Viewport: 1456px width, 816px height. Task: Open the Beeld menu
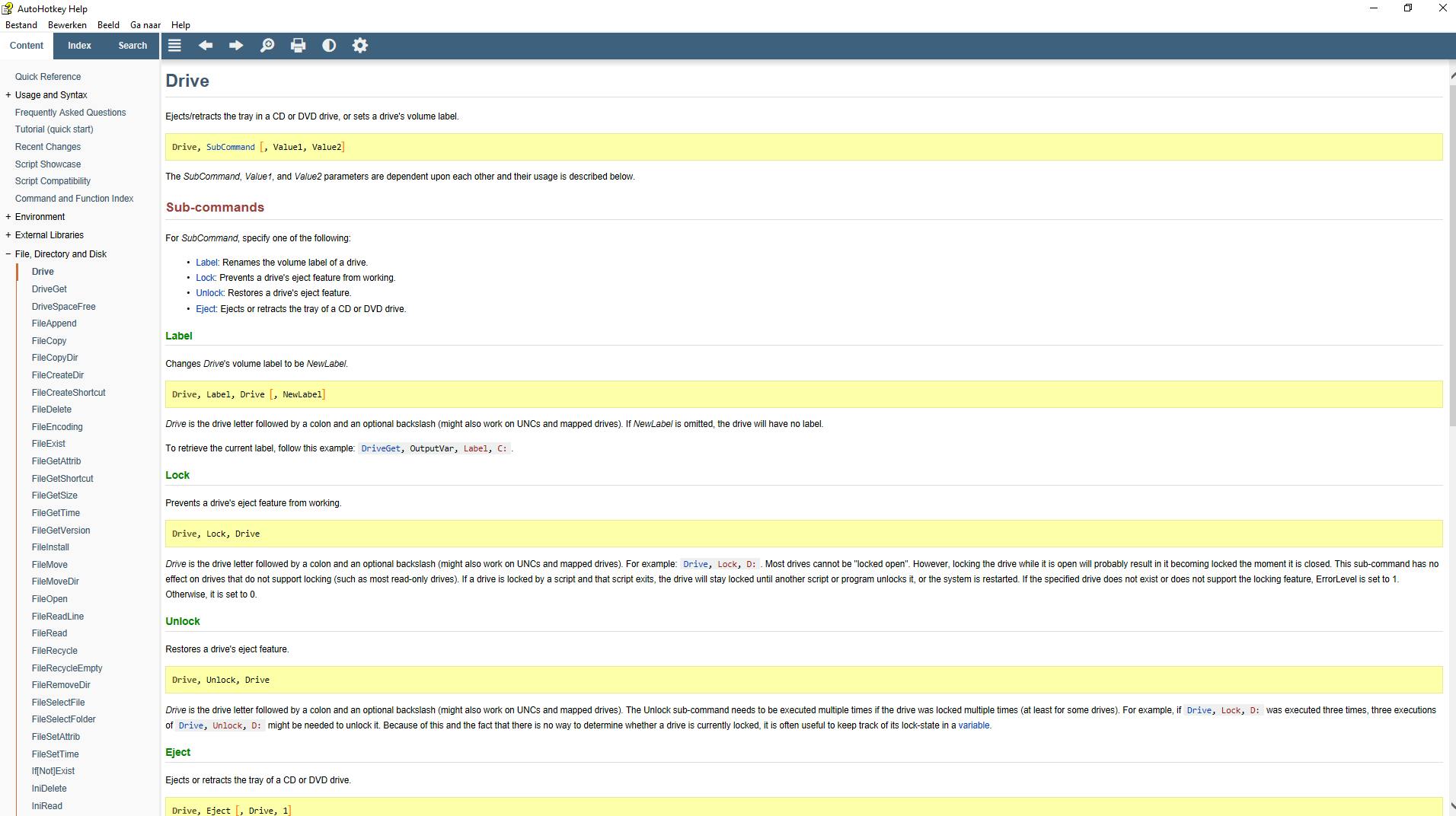pos(108,25)
